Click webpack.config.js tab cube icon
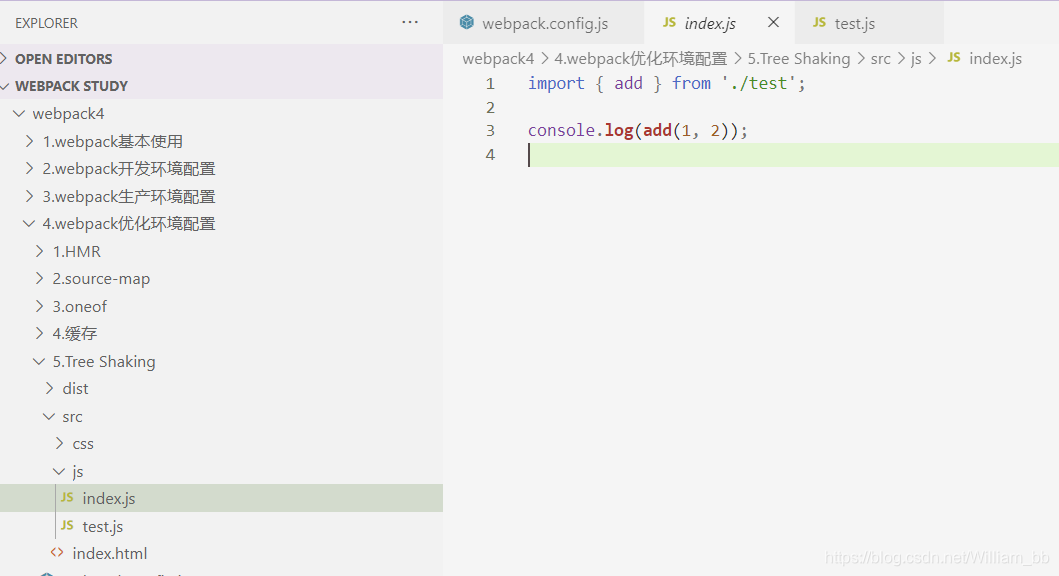Screen dimensions: 1059x576 [467, 22]
